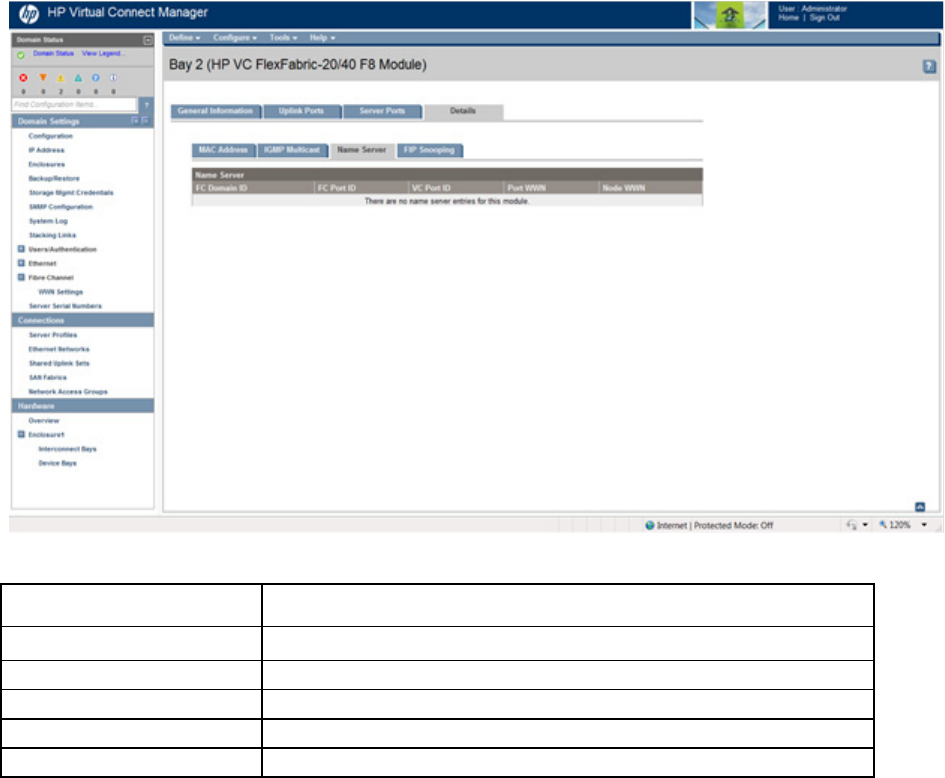Image resolution: width=945 pixels, height=778 pixels.
Task: Open the Tools dropdown menu
Action: click(x=283, y=38)
